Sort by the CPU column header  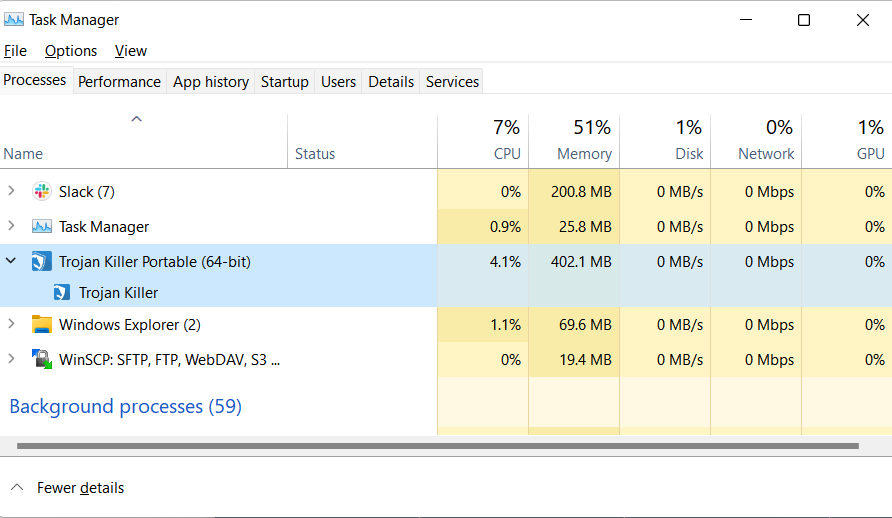pos(483,141)
